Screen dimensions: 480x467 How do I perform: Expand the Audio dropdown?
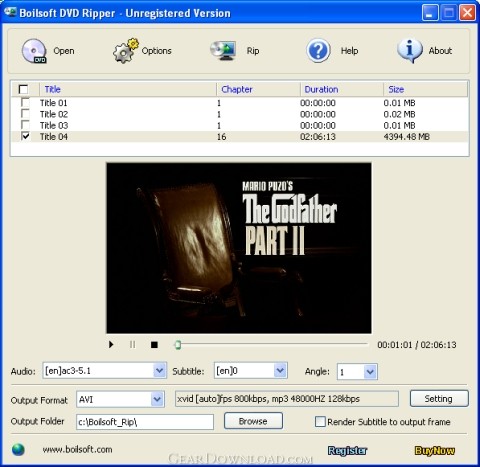point(159,371)
